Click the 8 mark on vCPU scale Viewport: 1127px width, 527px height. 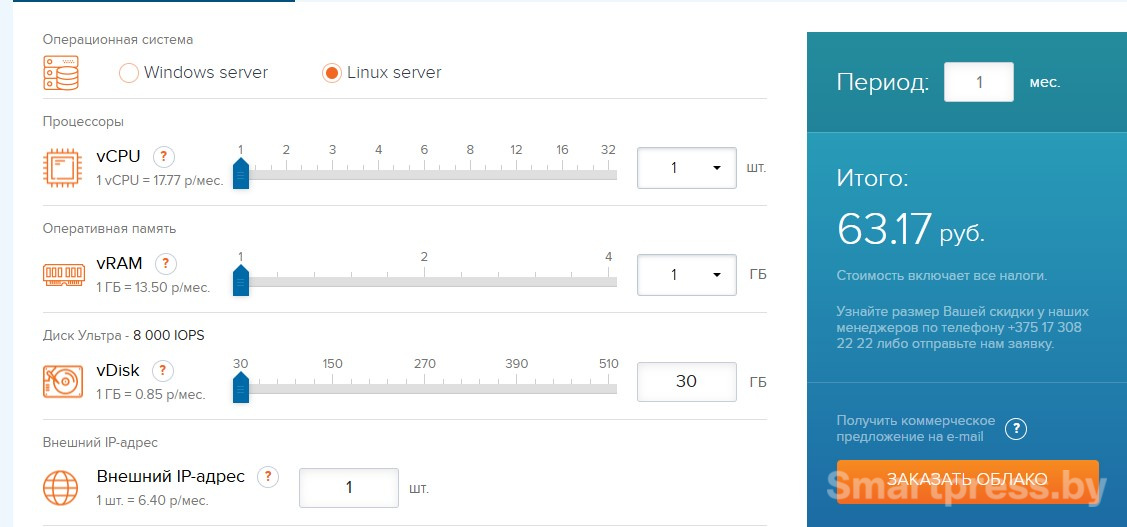coord(470,150)
